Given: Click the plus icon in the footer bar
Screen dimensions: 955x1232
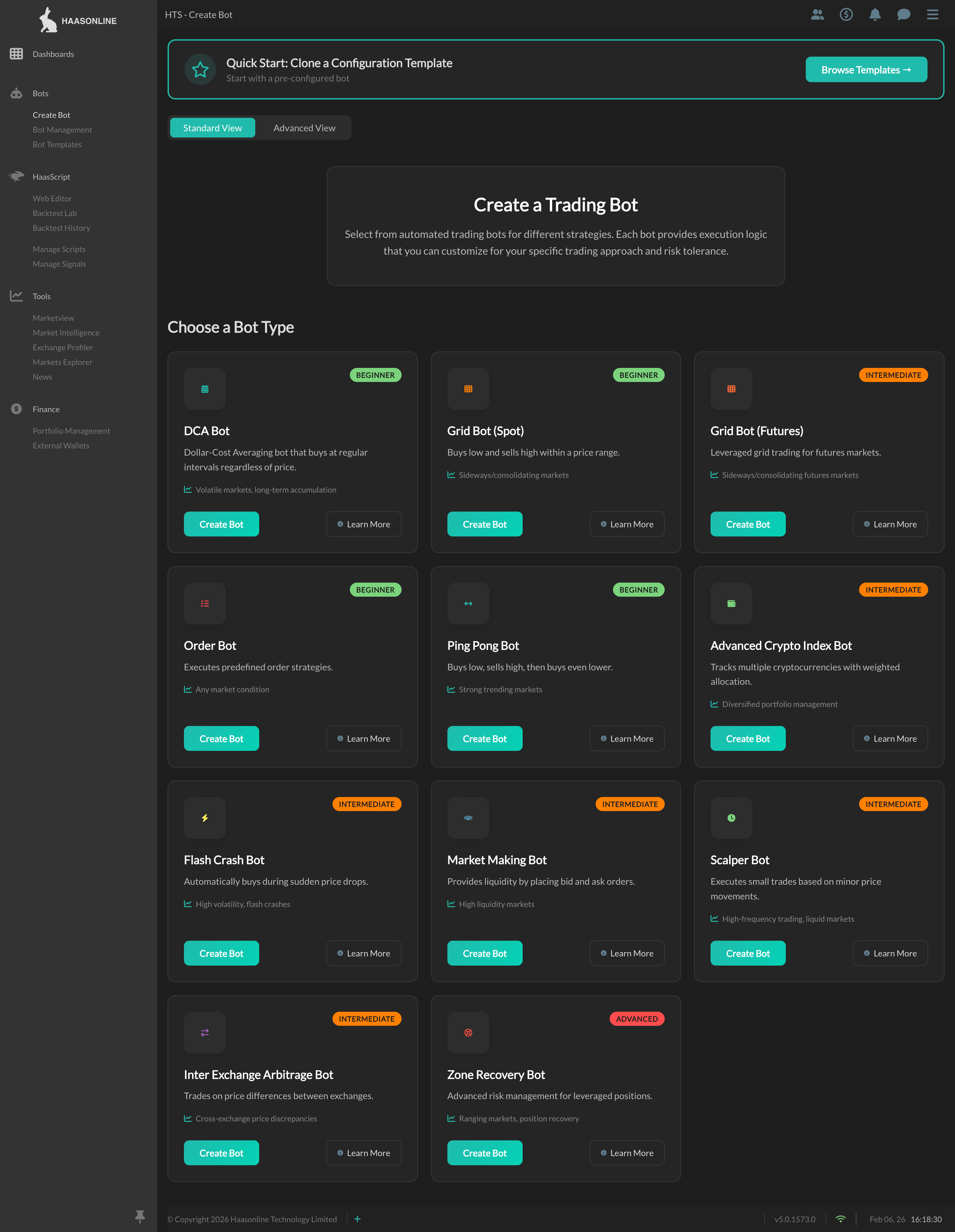Looking at the screenshot, I should [x=358, y=1219].
